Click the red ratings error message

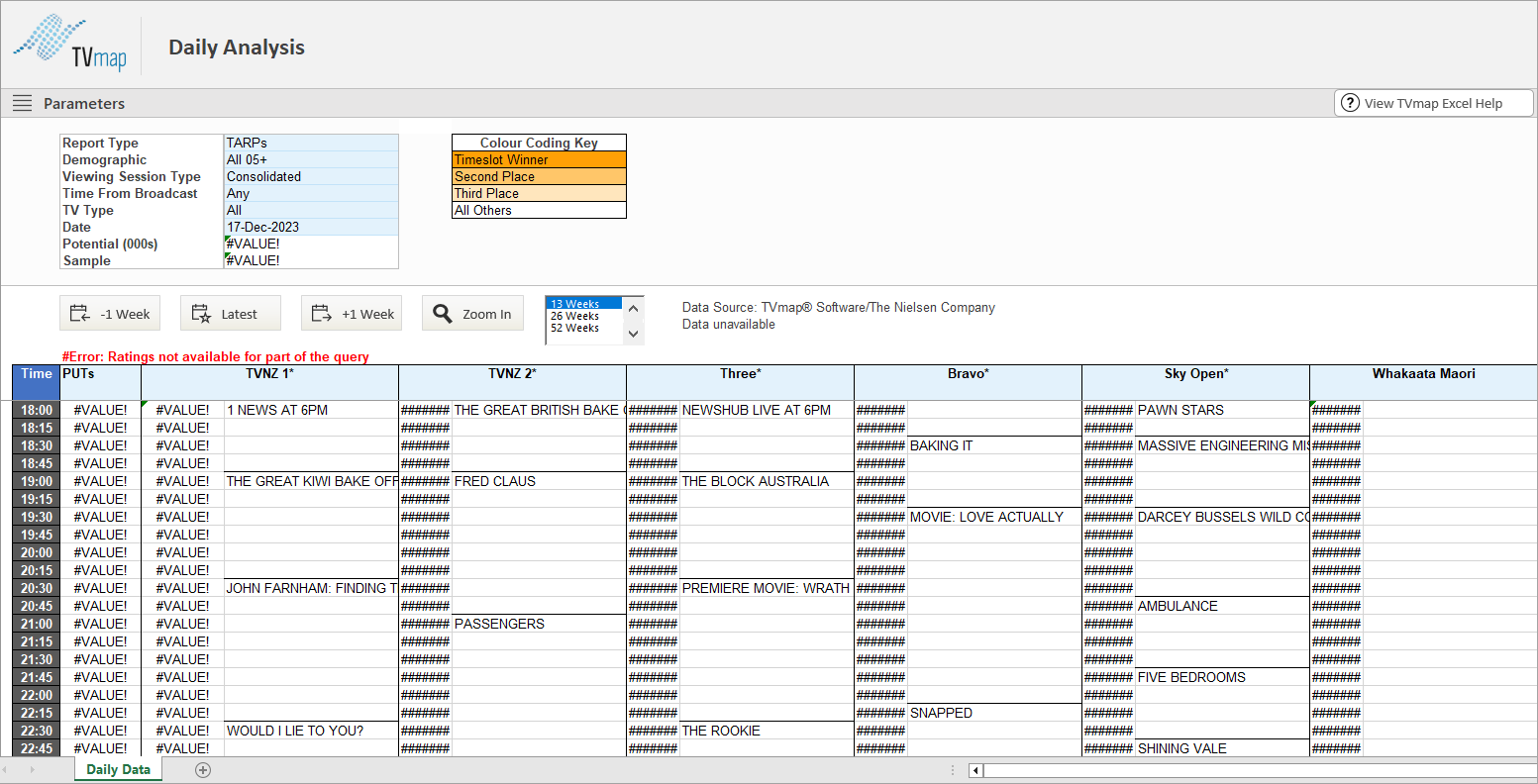pyautogui.click(x=215, y=356)
